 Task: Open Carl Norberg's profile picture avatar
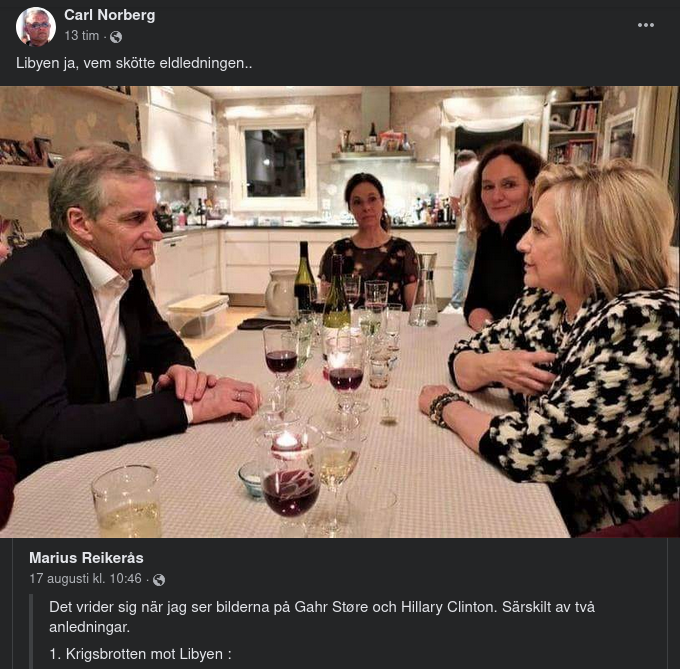tap(36, 26)
